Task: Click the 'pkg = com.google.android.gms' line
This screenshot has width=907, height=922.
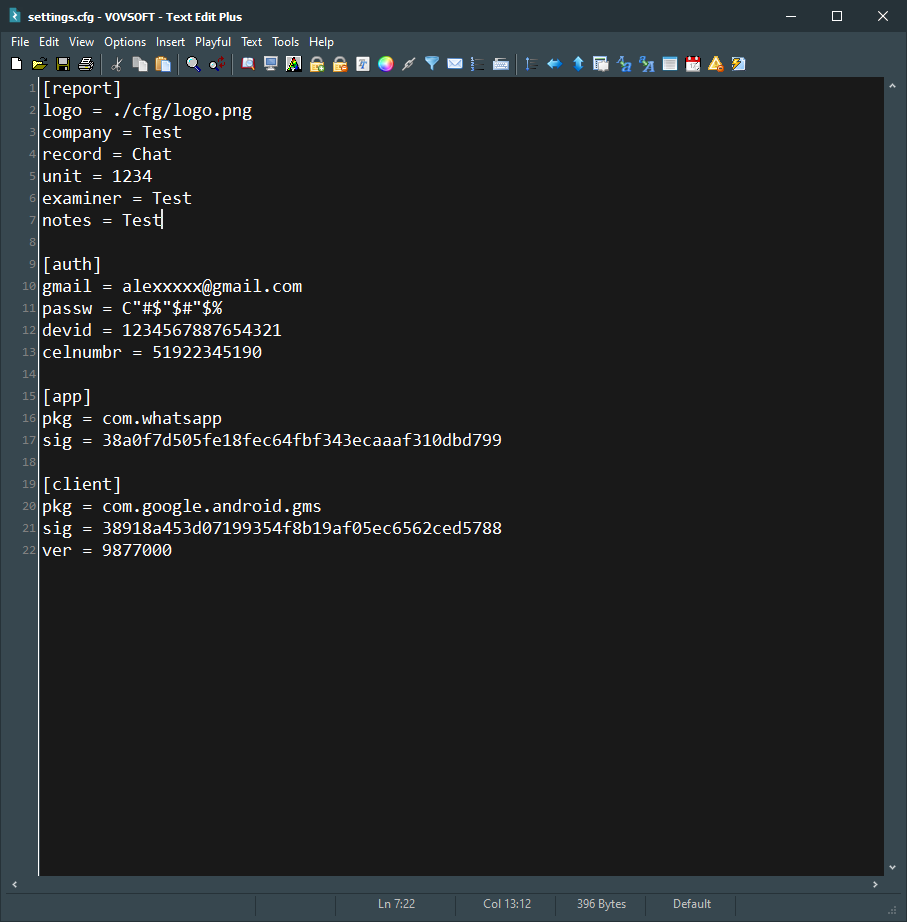Action: [182, 506]
